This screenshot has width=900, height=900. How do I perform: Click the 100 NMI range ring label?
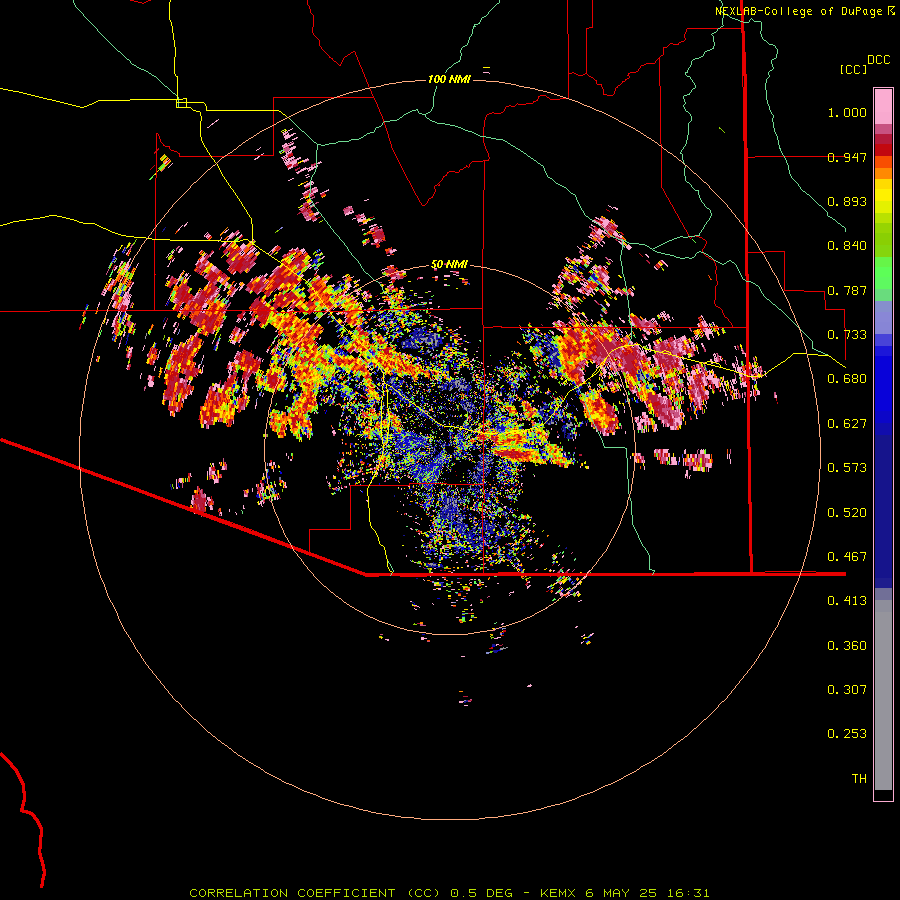[x=449, y=79]
